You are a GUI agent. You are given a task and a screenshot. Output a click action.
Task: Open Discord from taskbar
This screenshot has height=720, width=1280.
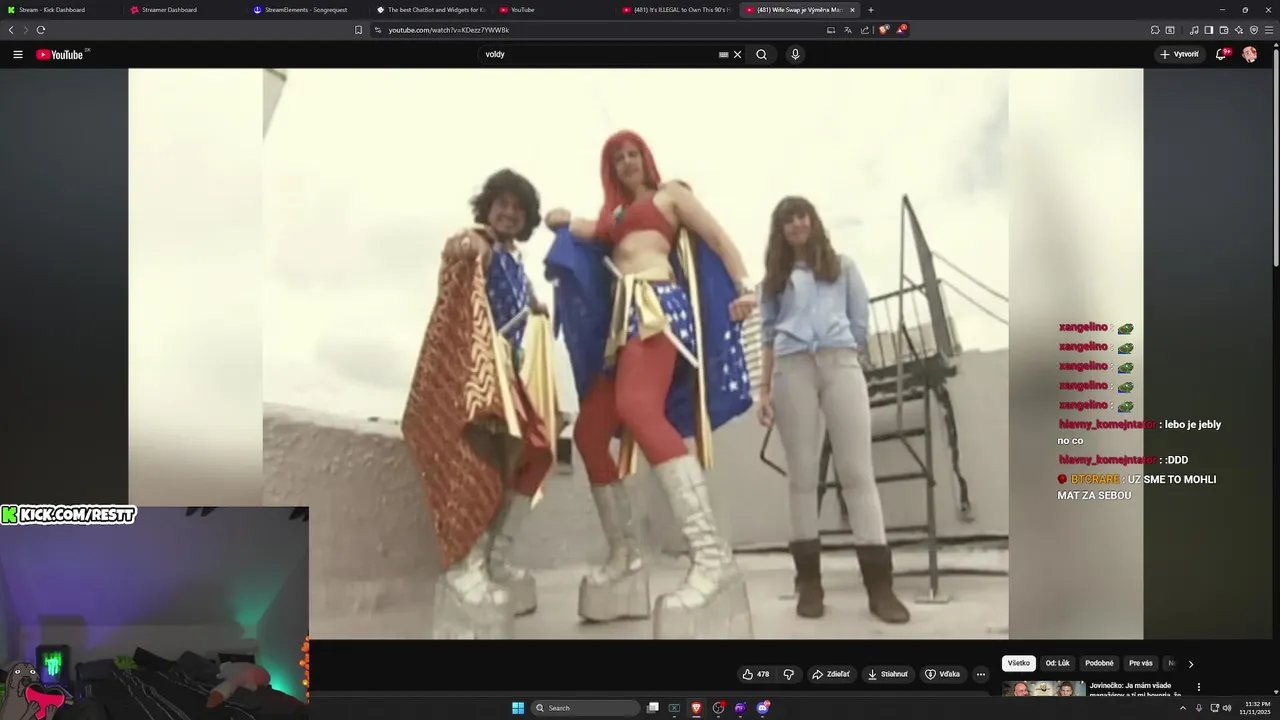pos(763,708)
